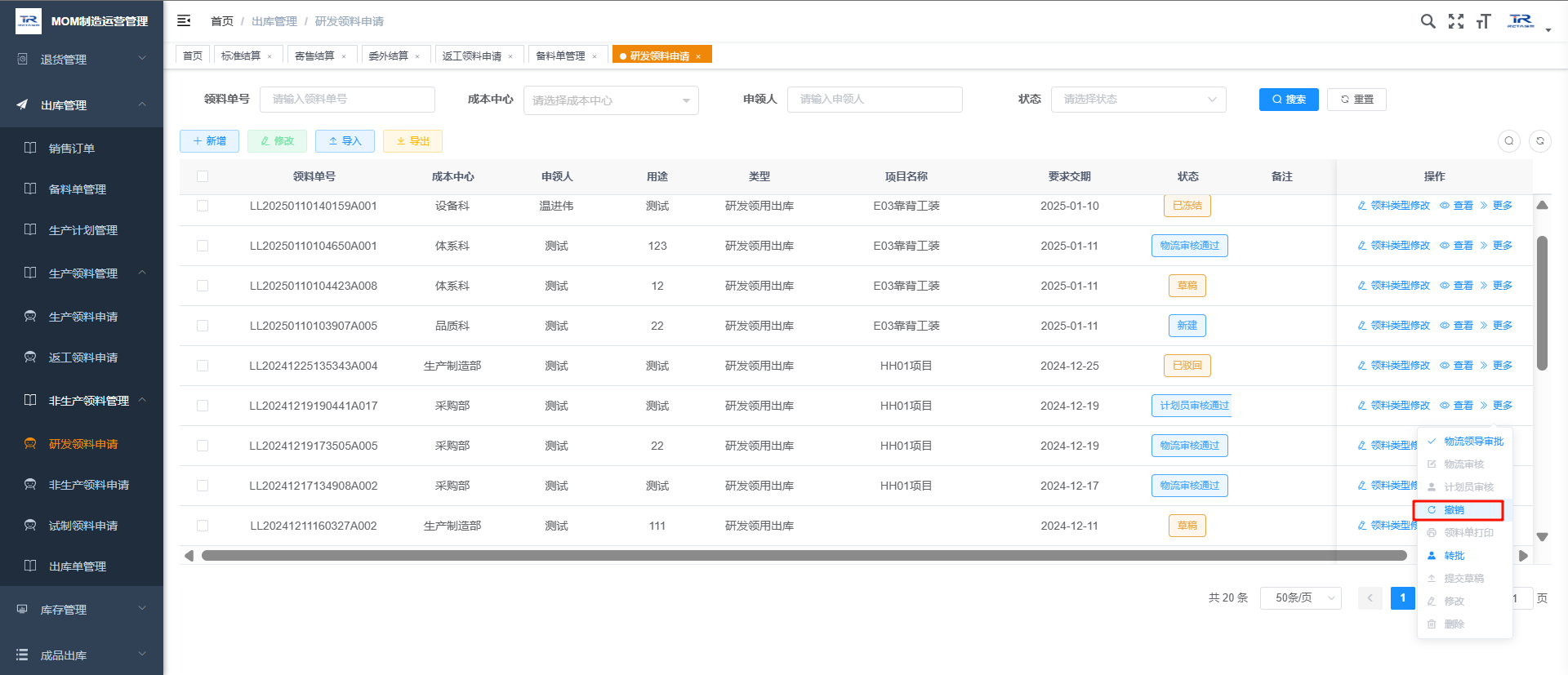The height and width of the screenshot is (675, 1568).
Task: Click the 导入 button
Action: (x=345, y=141)
